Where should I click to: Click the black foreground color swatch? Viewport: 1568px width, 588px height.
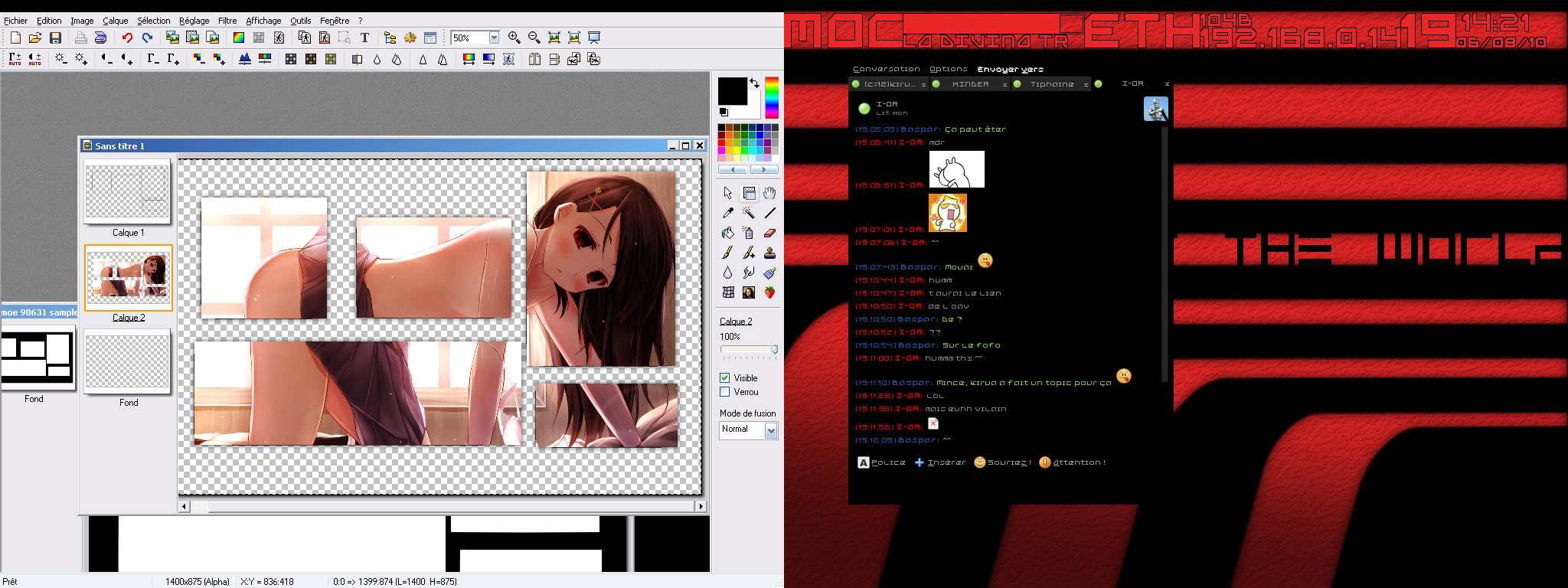732,91
